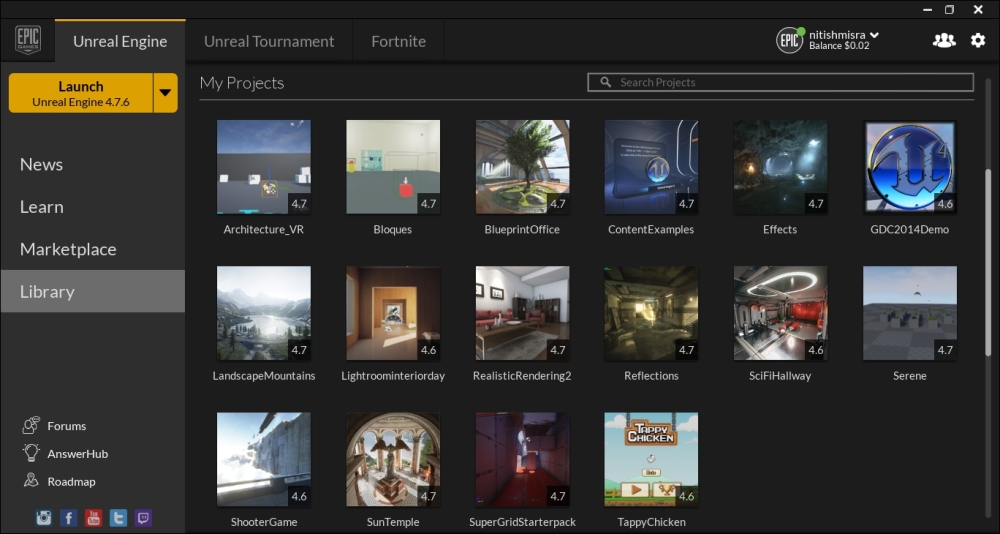Open the Roadmap link
The height and width of the screenshot is (534, 1000).
coord(71,482)
